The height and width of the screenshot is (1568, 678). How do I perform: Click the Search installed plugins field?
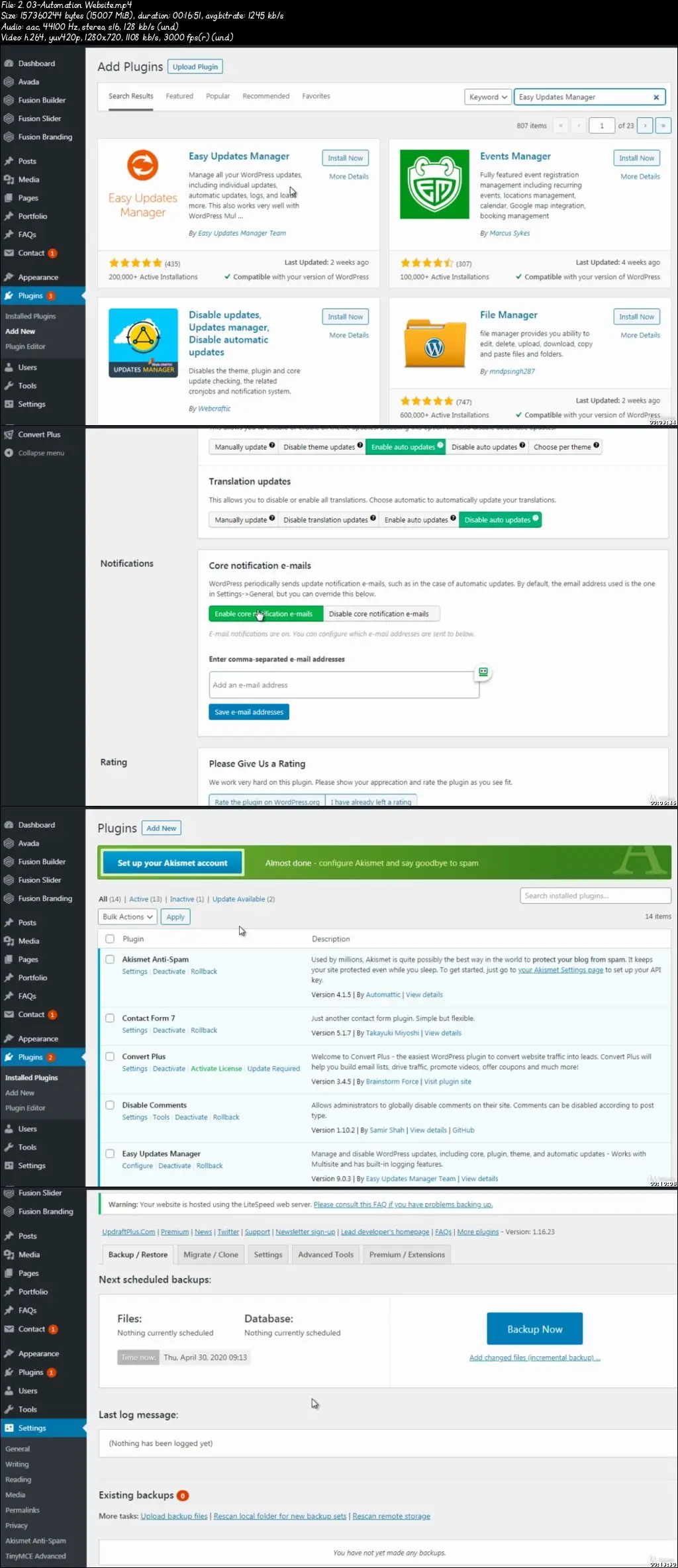(x=596, y=896)
